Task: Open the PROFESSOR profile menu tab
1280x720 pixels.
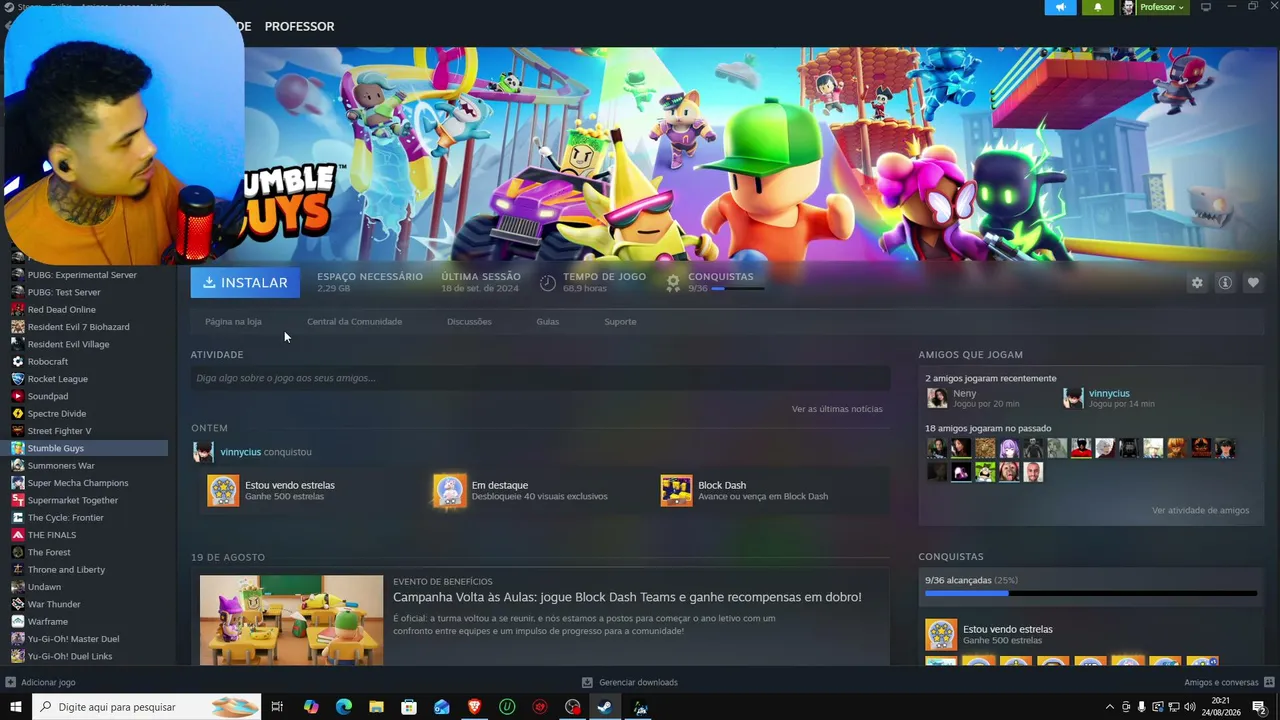Action: click(x=299, y=26)
